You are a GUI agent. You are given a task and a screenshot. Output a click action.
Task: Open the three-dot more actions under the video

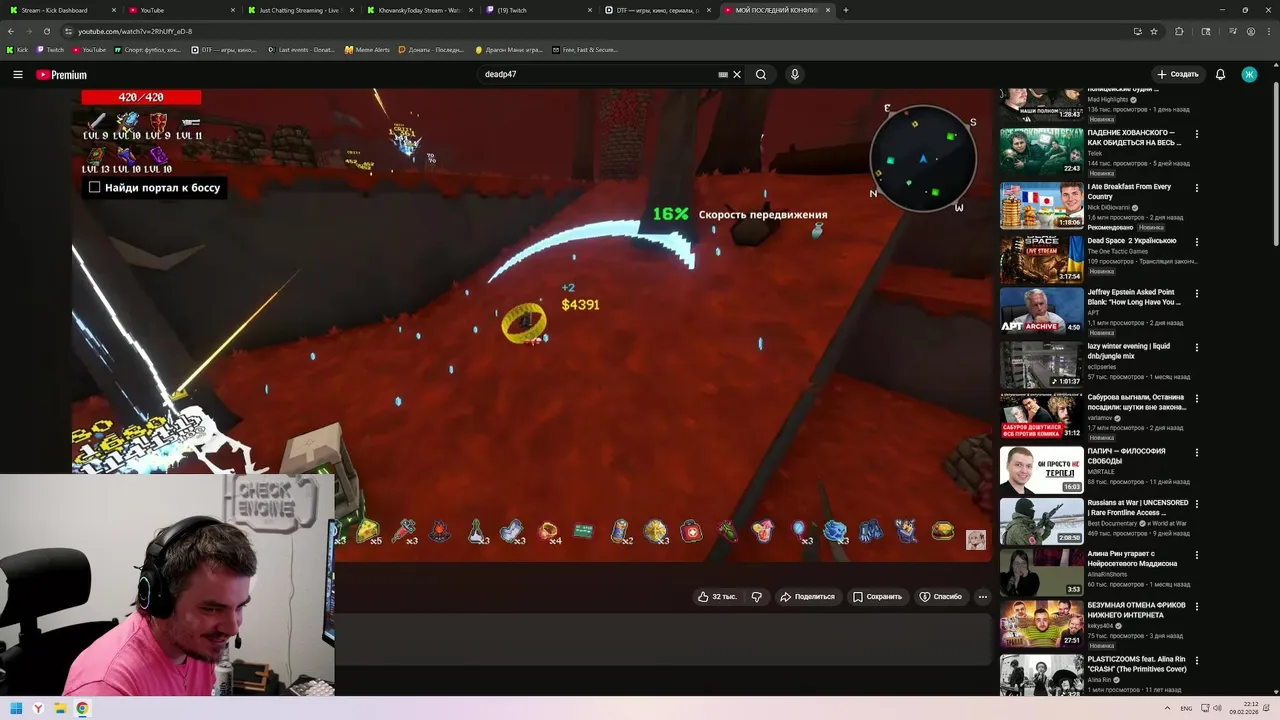click(x=983, y=597)
